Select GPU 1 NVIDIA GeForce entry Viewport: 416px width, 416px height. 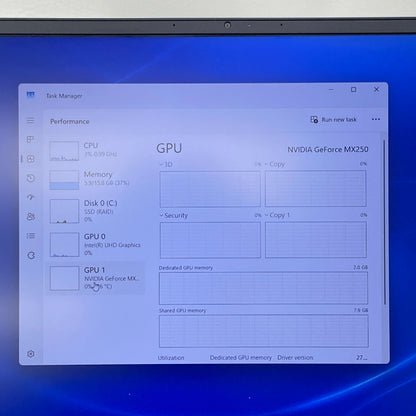click(x=96, y=278)
